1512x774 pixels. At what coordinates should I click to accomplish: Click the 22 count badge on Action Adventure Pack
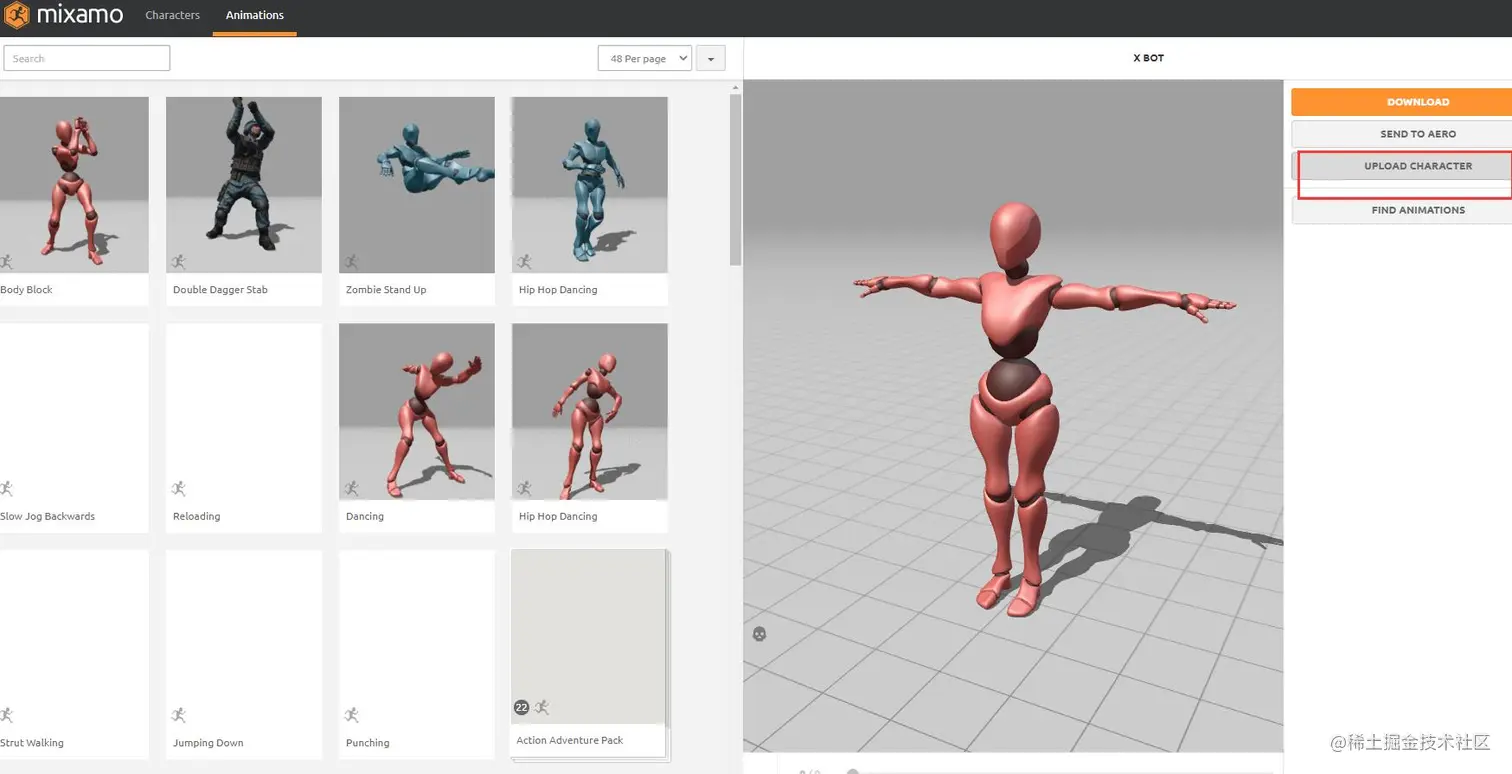[x=521, y=707]
